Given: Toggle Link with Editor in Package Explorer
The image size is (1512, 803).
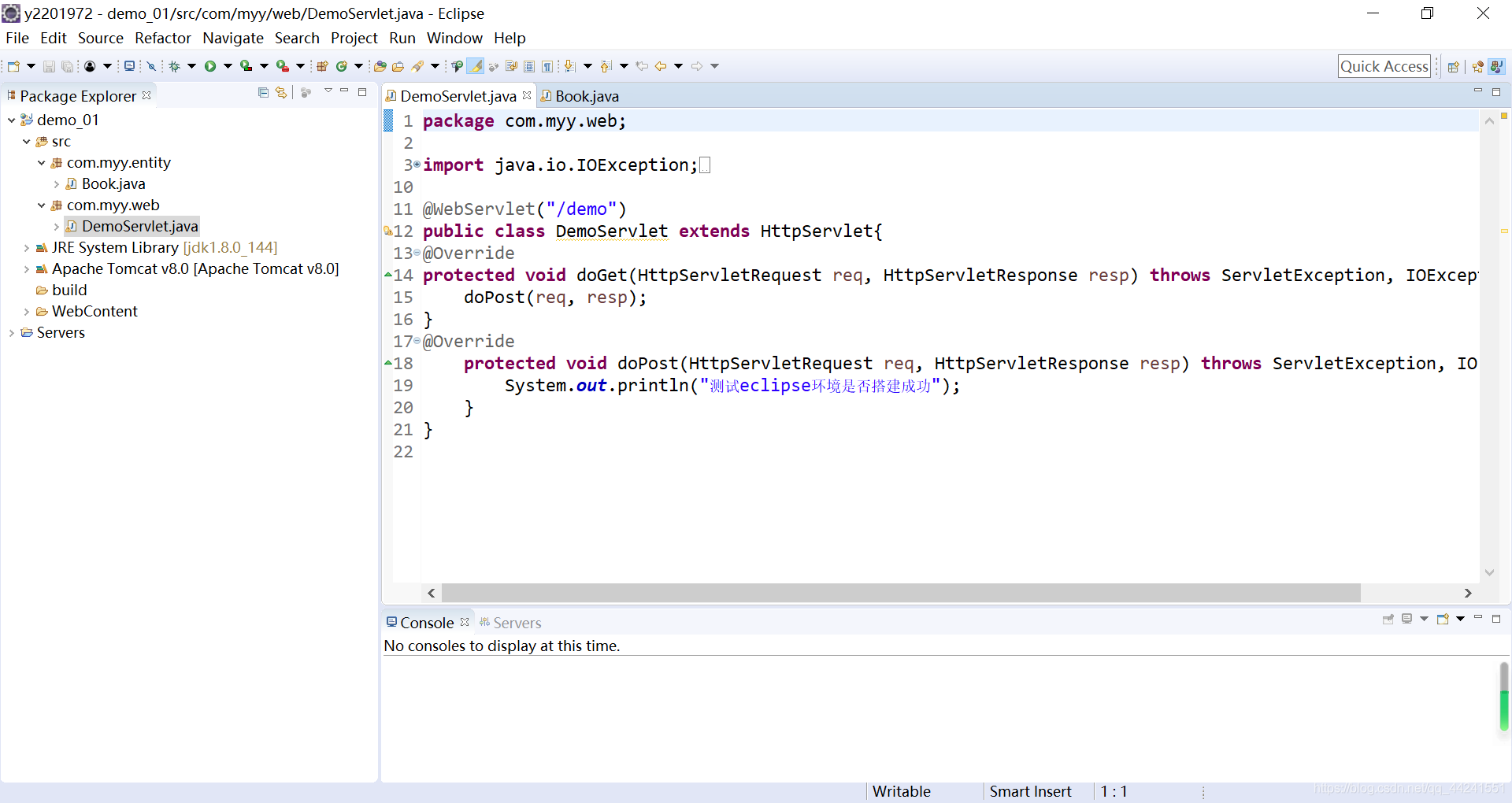Looking at the screenshot, I should [x=281, y=93].
